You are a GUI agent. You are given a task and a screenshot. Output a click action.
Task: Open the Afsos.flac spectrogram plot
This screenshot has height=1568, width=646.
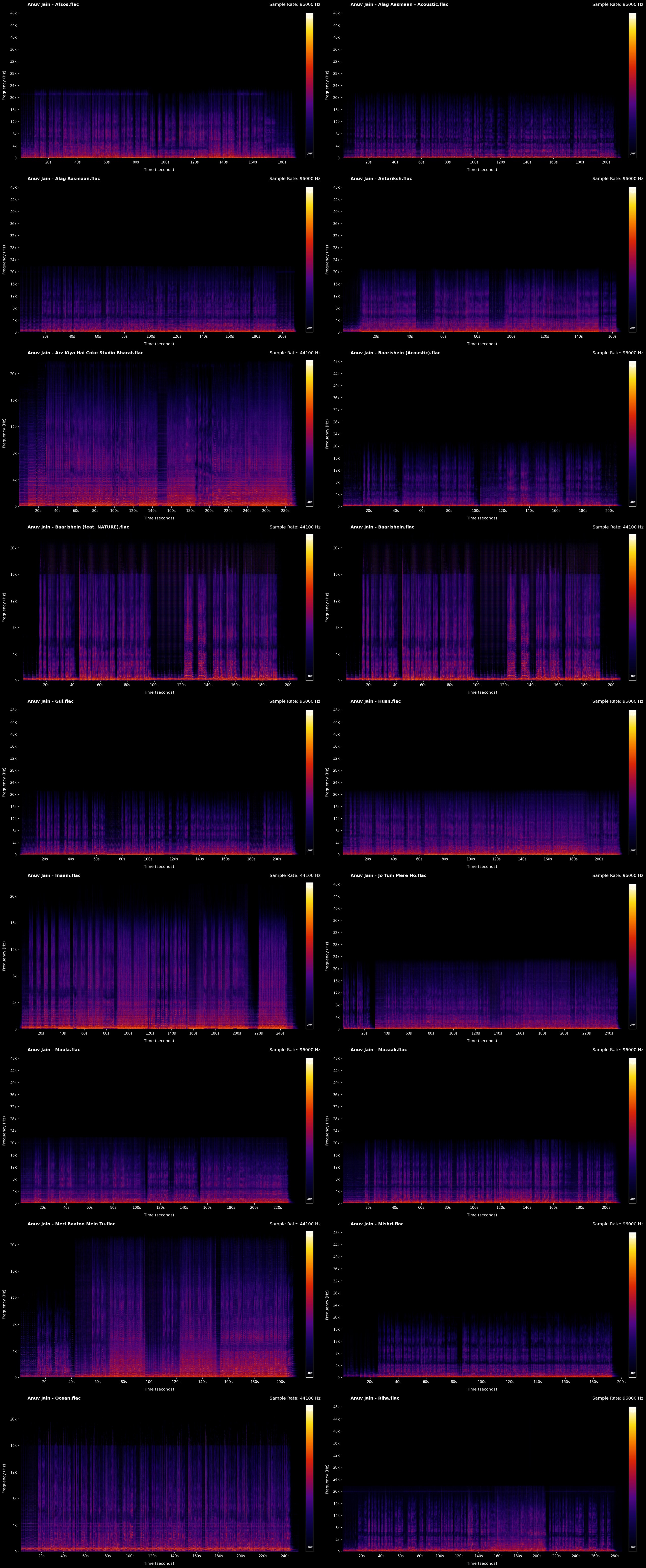(x=159, y=85)
